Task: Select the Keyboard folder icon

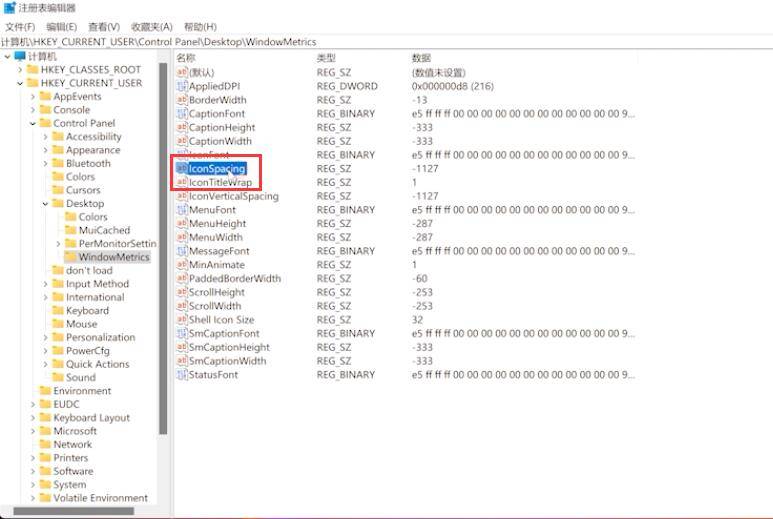Action: (x=58, y=311)
